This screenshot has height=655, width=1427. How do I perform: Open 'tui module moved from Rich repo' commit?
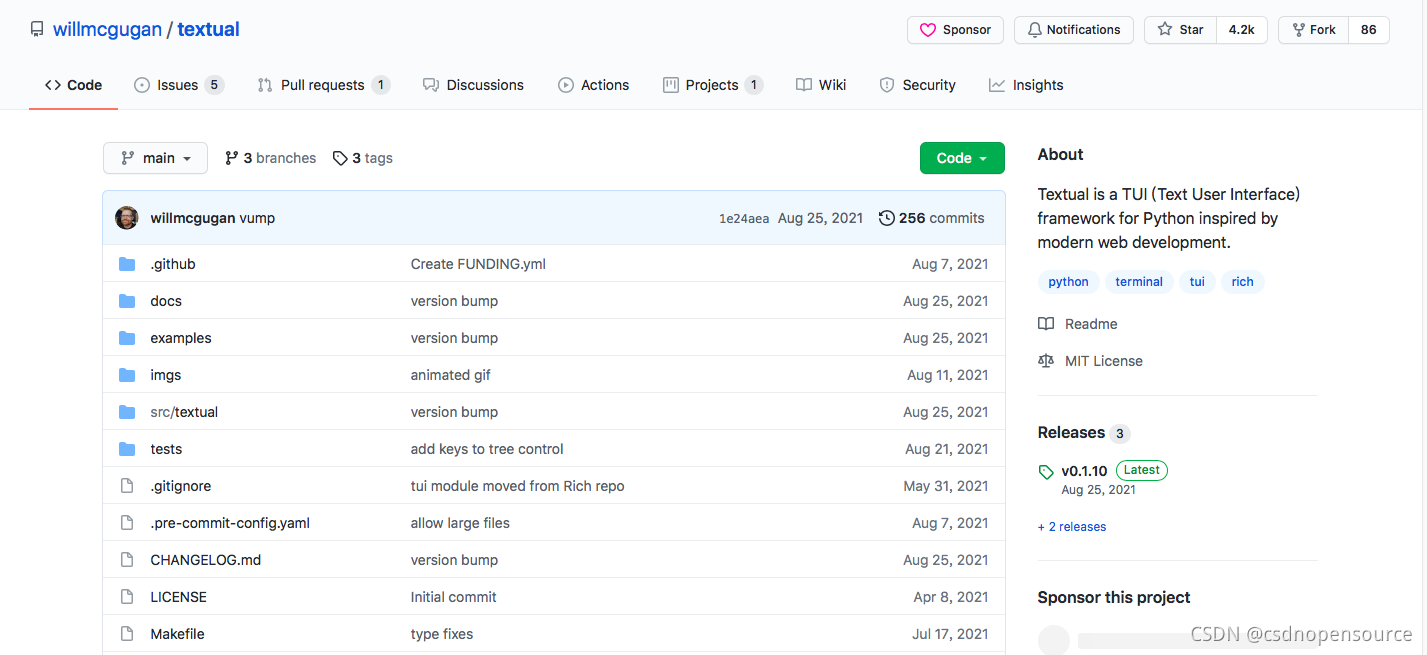(518, 486)
